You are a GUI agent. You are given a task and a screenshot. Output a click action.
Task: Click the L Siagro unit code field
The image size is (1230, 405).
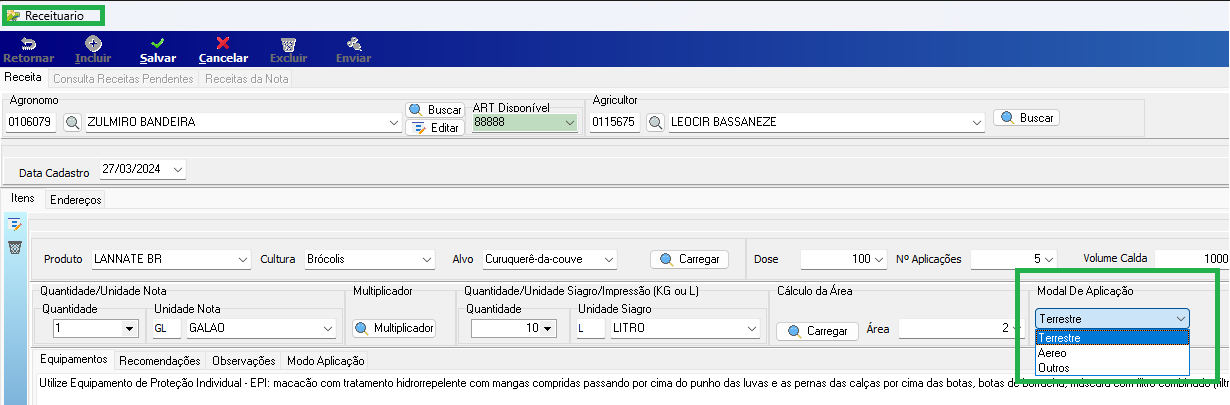[591, 328]
